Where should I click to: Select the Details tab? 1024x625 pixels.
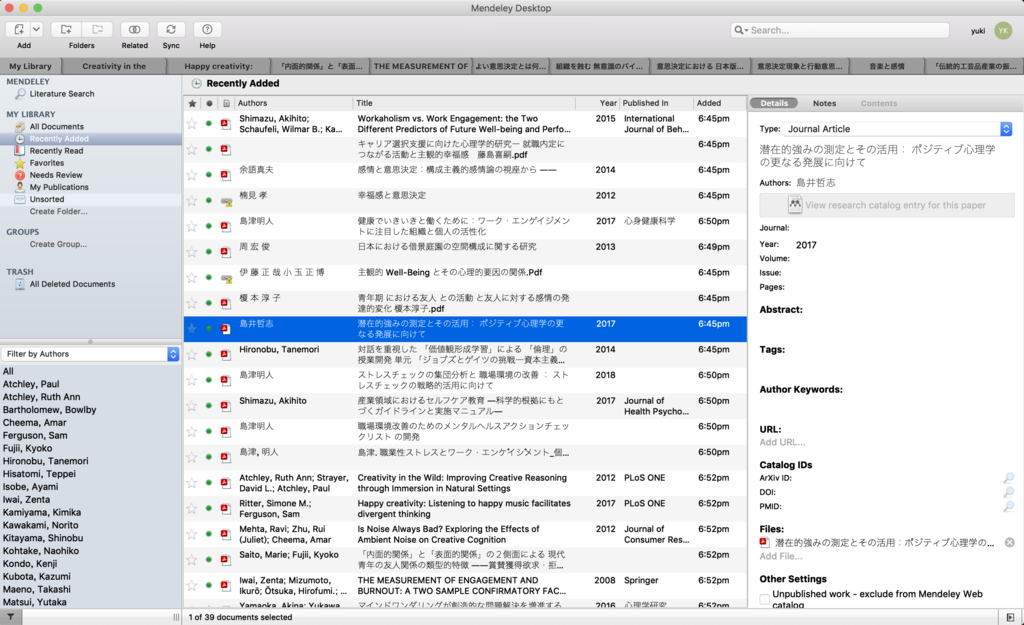(x=774, y=103)
